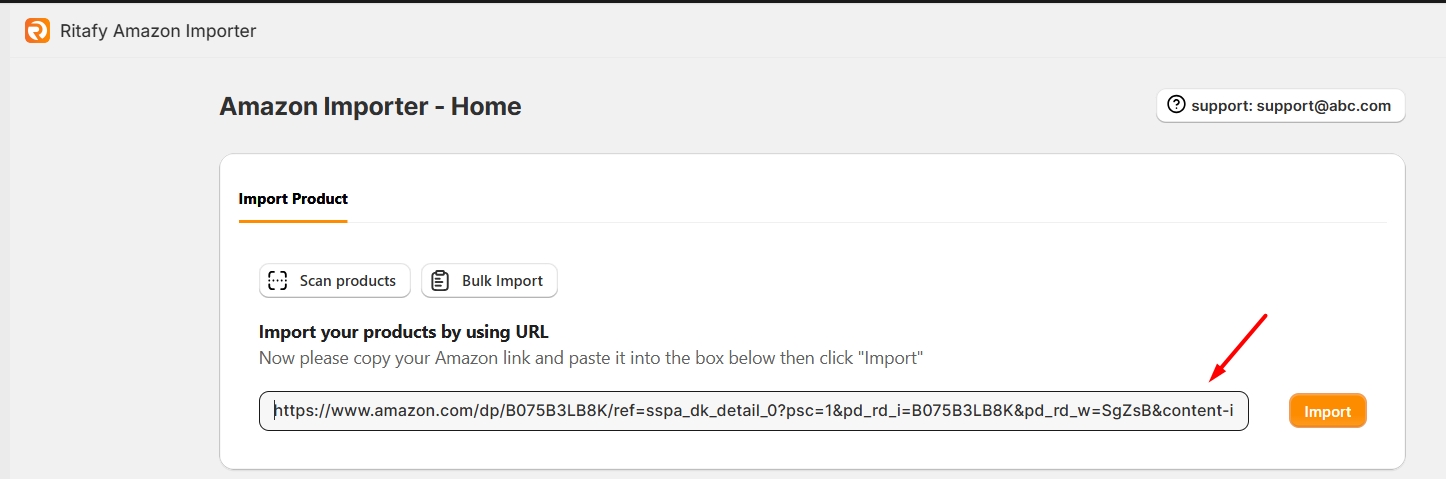The height and width of the screenshot is (479, 1446).
Task: Open the Import Product tab
Action: 293,199
